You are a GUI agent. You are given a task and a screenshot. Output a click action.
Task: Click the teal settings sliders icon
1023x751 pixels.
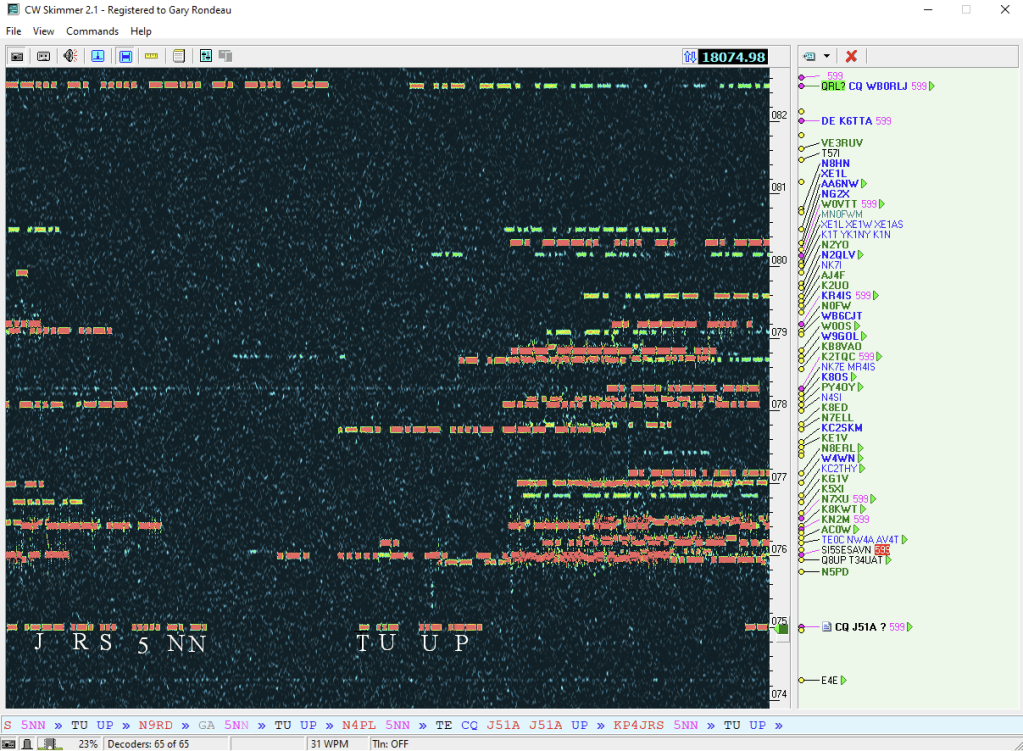206,56
